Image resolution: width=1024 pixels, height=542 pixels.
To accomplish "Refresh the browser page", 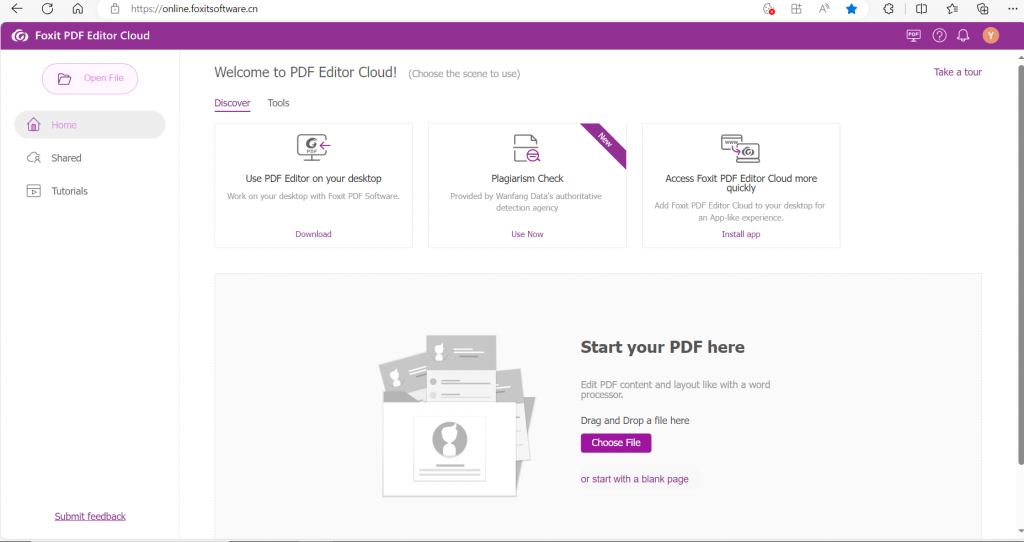I will coord(47,9).
